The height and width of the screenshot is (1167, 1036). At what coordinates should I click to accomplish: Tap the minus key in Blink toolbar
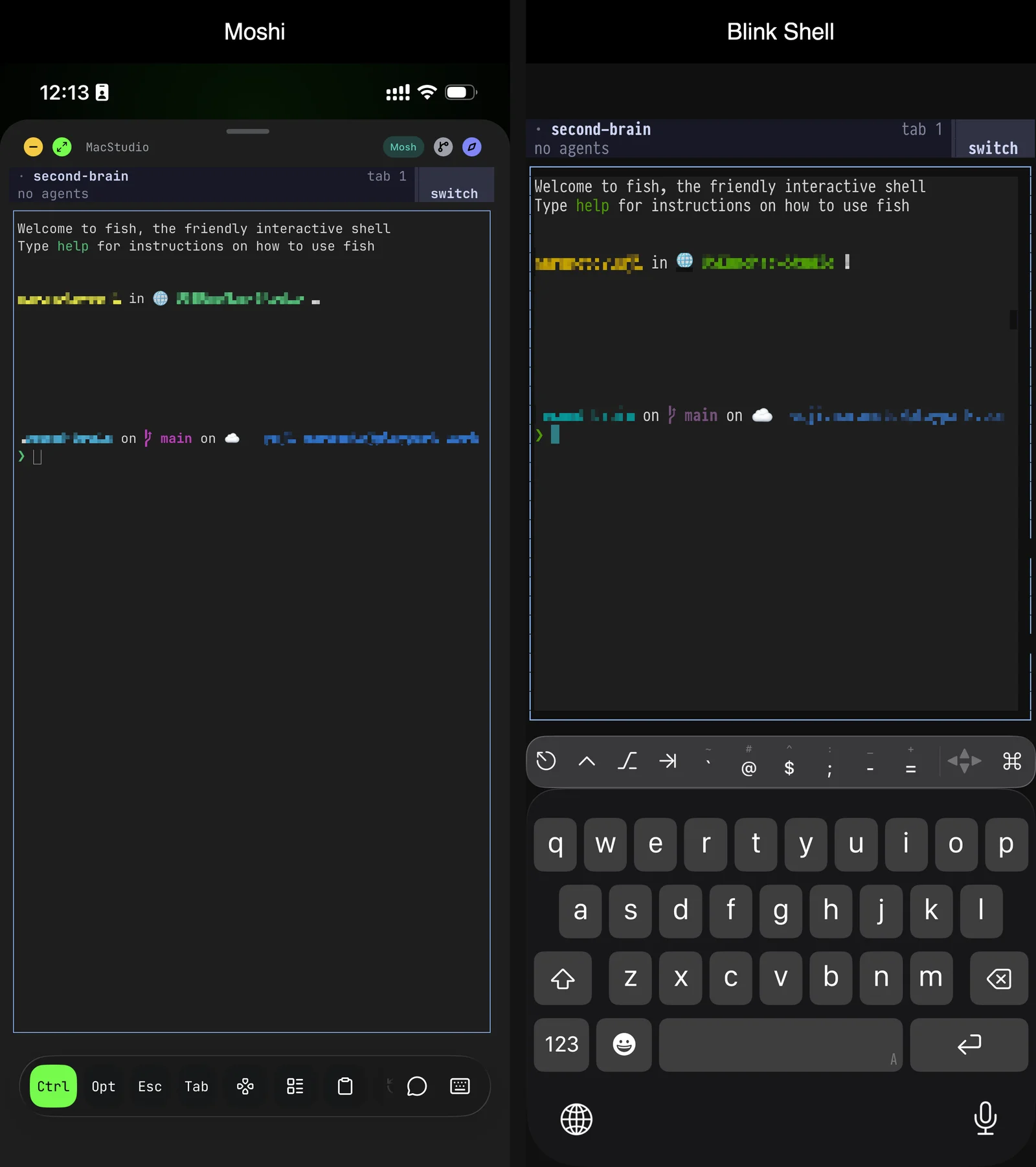(x=870, y=763)
